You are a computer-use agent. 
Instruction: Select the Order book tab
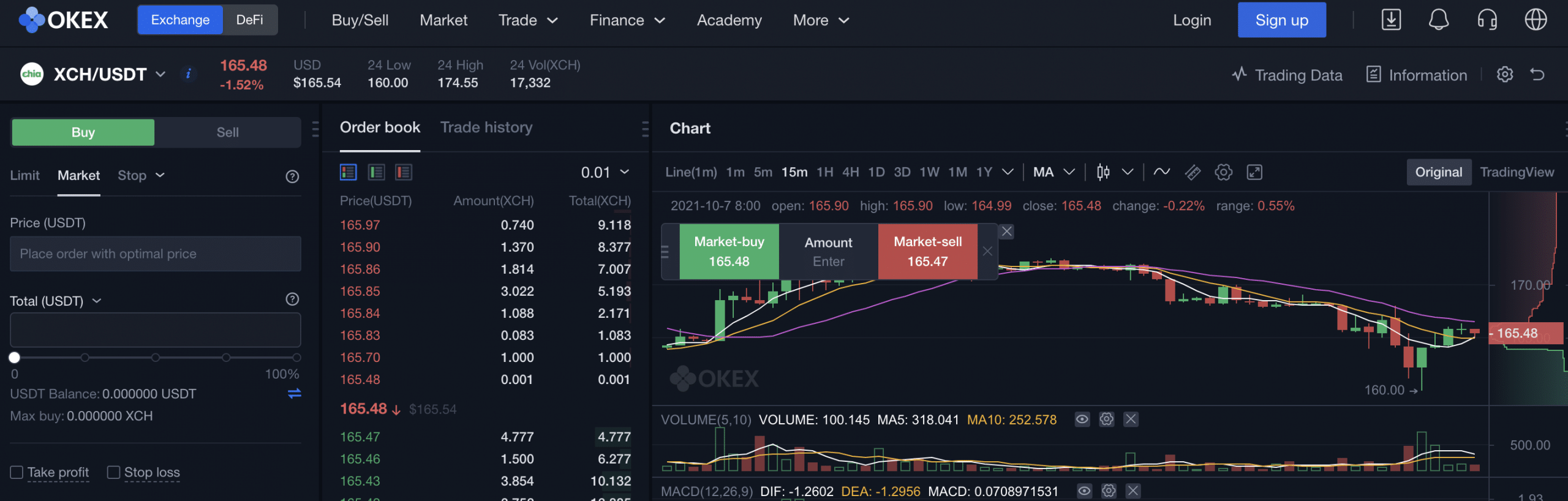380,127
